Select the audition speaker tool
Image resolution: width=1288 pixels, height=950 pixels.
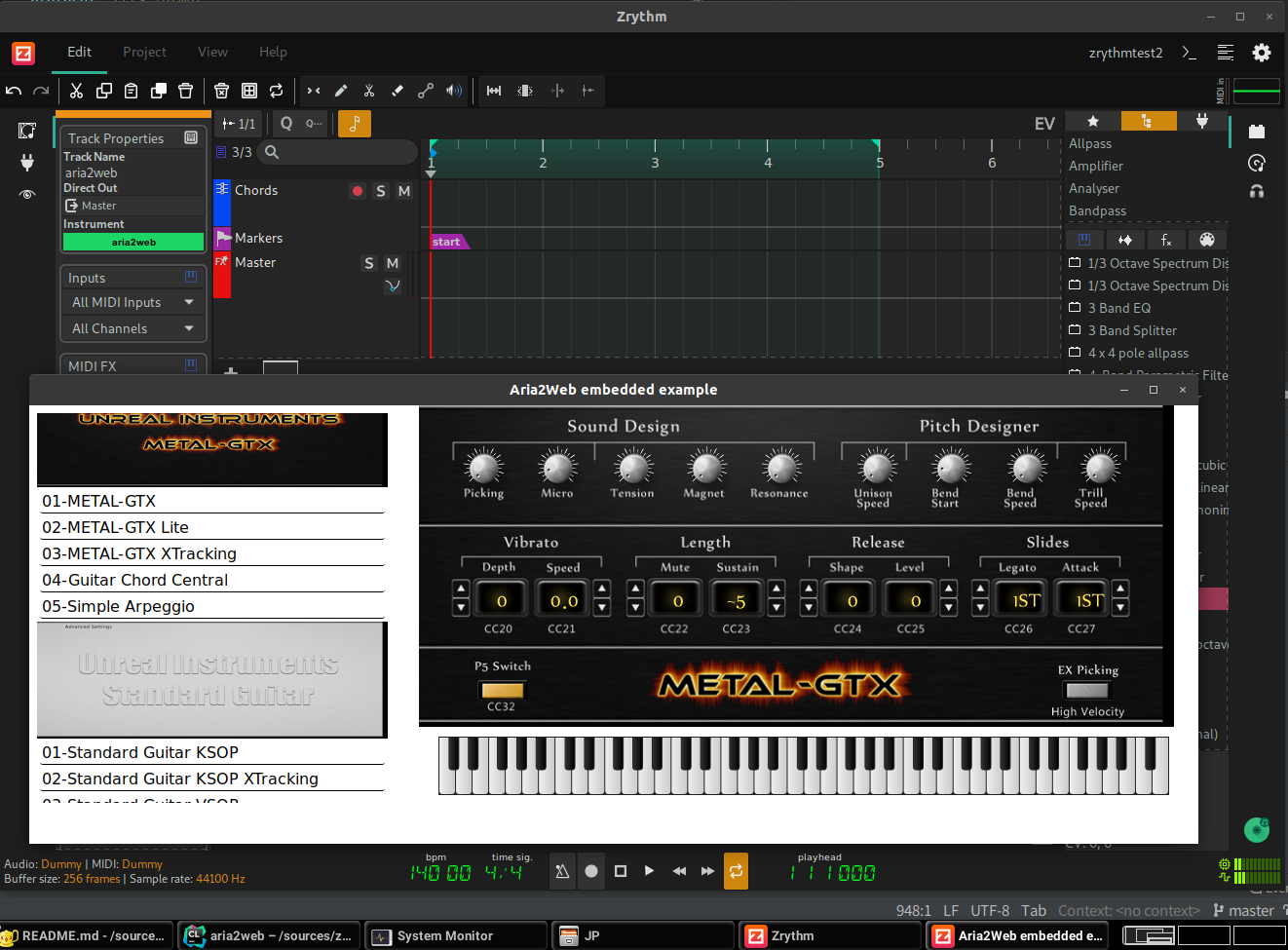coord(454,91)
